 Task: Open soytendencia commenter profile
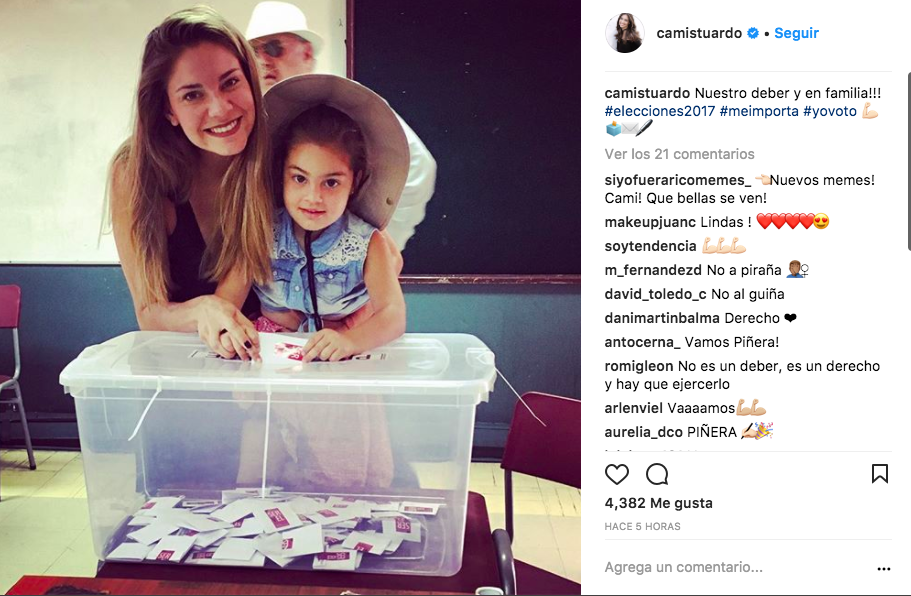(x=650, y=246)
